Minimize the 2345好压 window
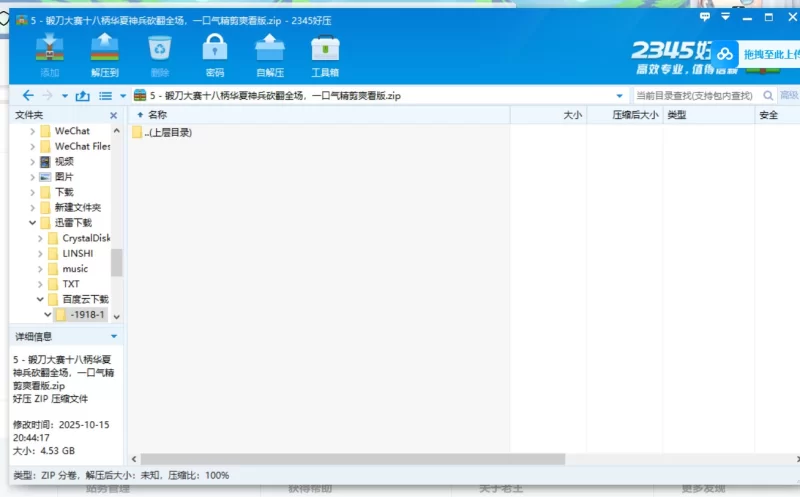Image resolution: width=800 pixels, height=497 pixels. tap(747, 17)
